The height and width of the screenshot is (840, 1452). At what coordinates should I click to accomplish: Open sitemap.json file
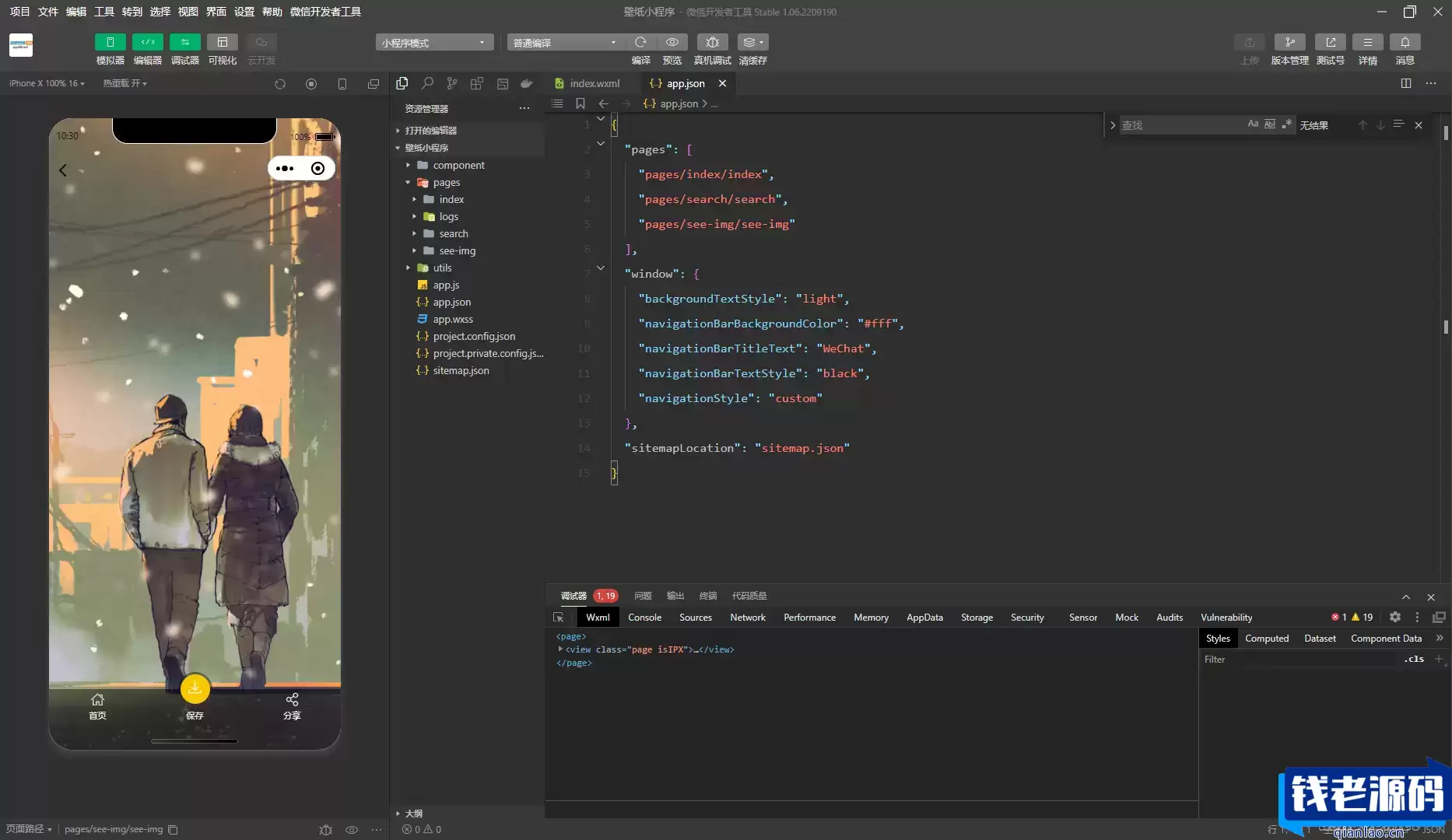pos(461,370)
